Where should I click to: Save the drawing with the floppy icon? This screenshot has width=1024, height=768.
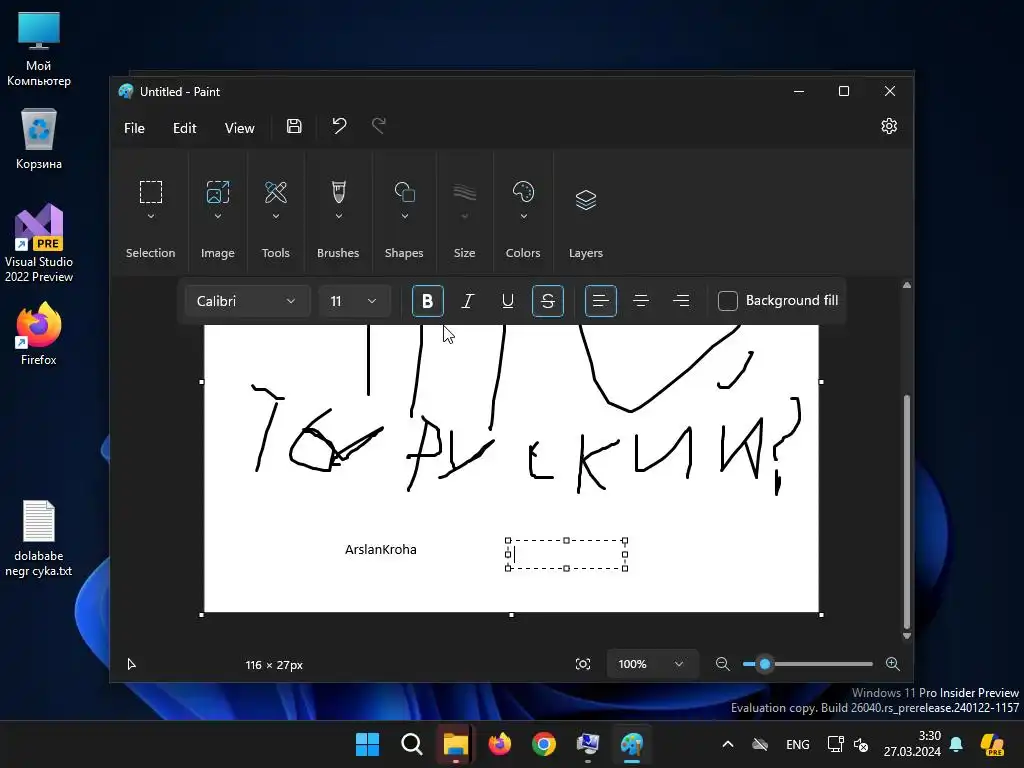[294, 126]
